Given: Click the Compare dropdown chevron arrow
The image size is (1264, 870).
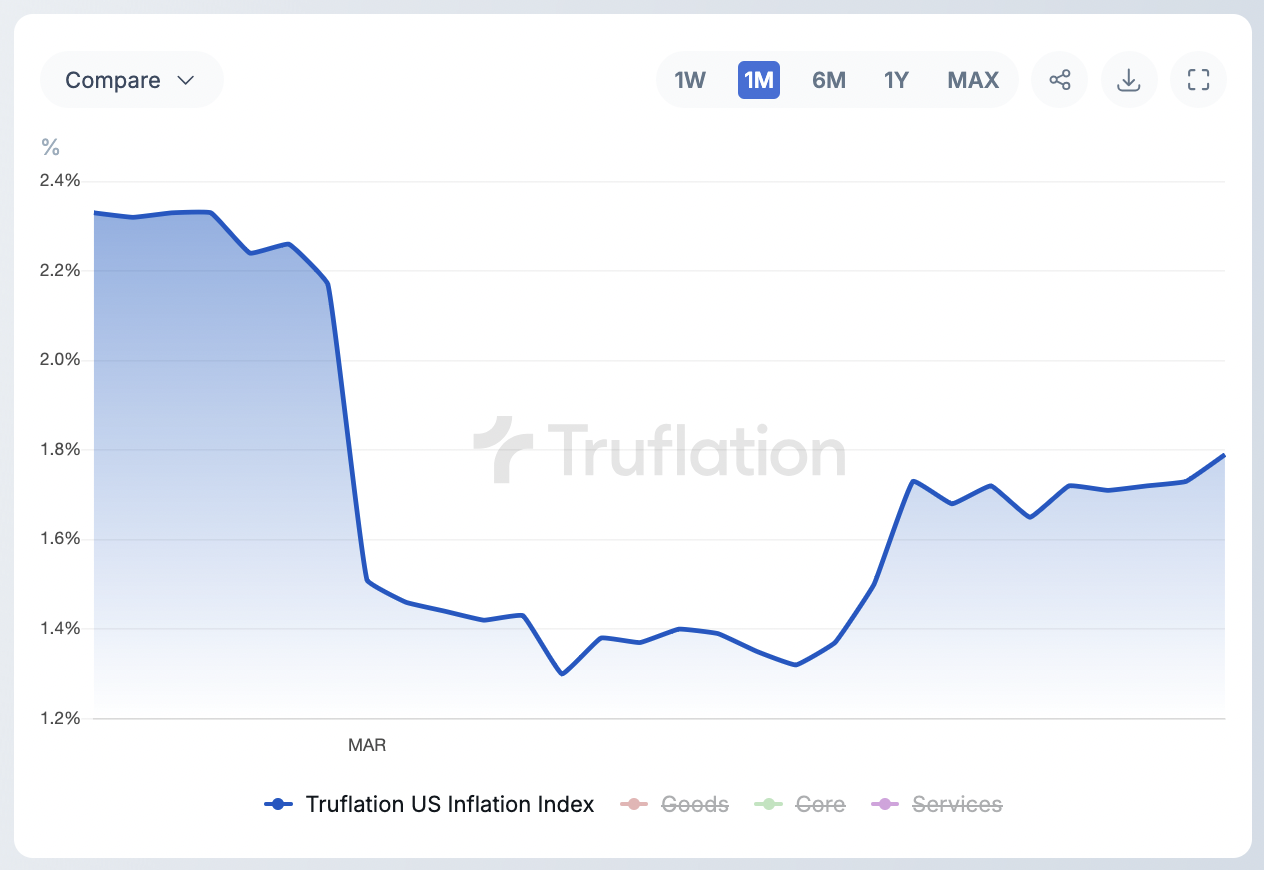Looking at the screenshot, I should point(185,80).
